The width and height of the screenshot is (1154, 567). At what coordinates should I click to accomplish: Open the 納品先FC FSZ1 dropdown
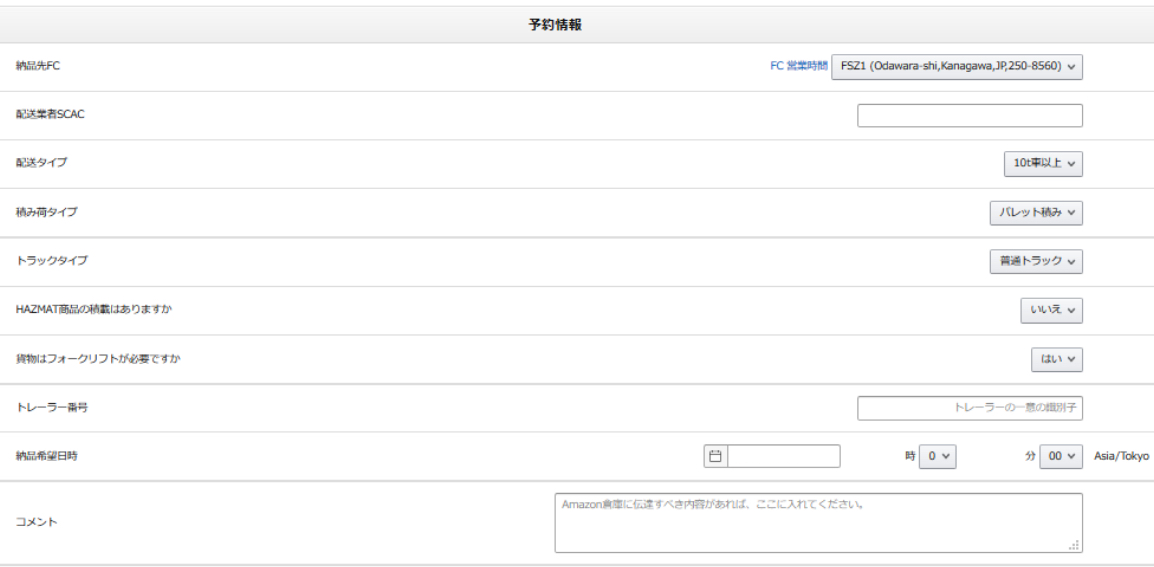956,67
